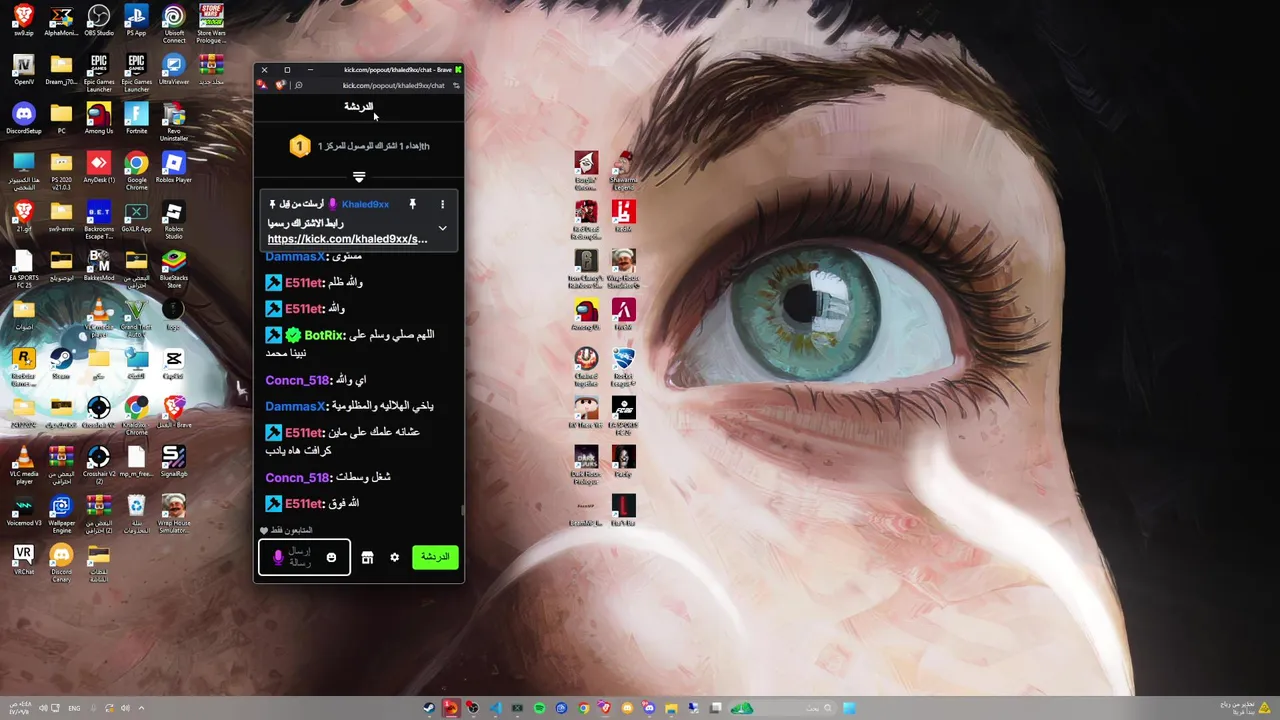Launch the PS App shortcut

point(136,21)
